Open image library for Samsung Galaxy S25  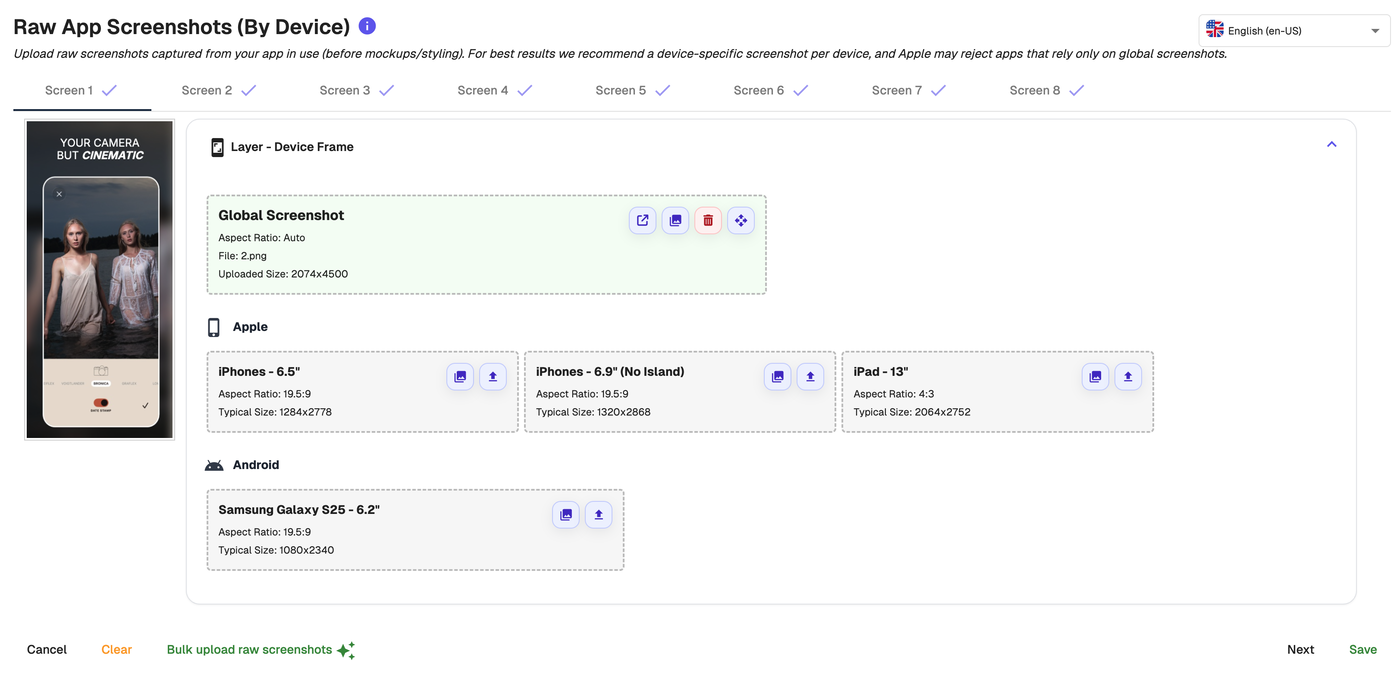pyautogui.click(x=566, y=515)
